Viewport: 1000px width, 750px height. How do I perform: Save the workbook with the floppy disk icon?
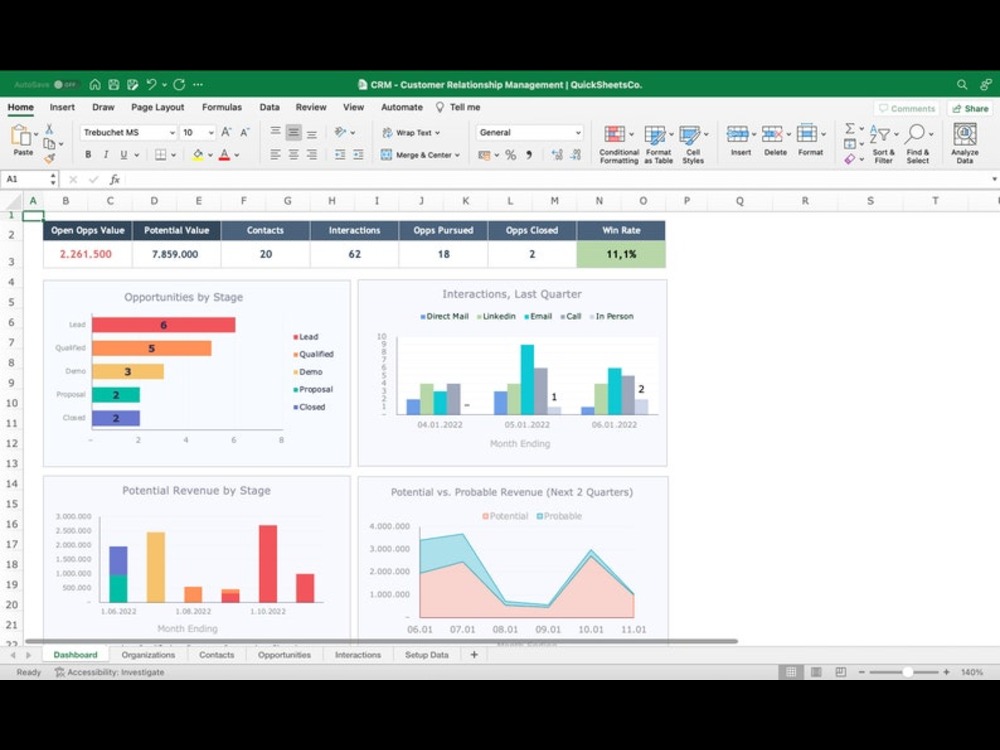pos(114,84)
